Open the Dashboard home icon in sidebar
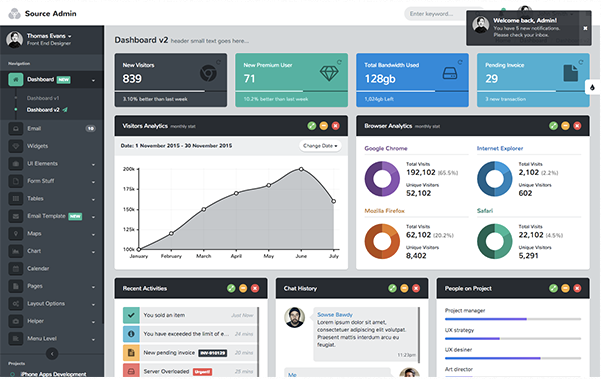601x379 pixels. click(x=16, y=80)
